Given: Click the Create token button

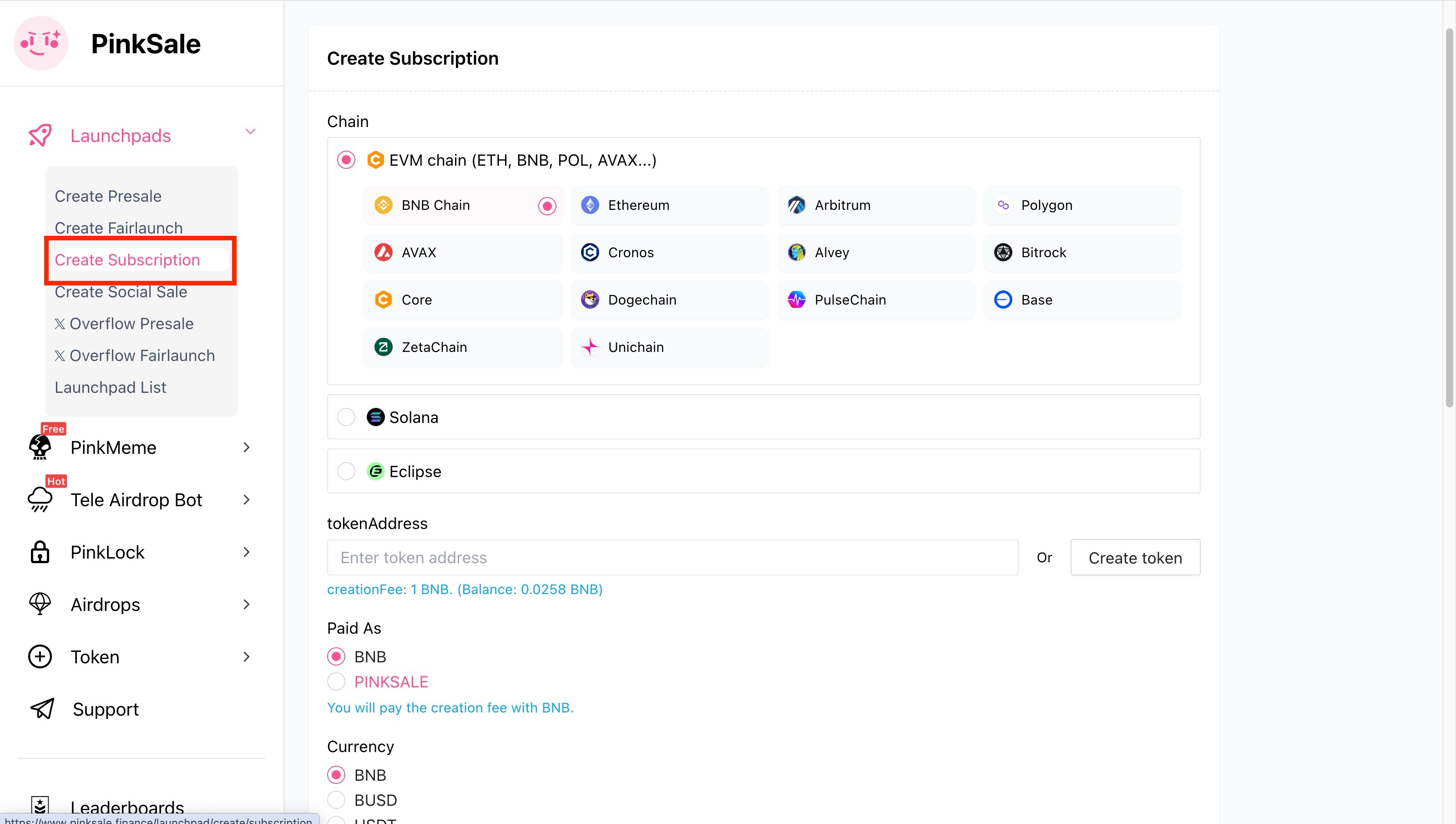Looking at the screenshot, I should pyautogui.click(x=1135, y=557).
